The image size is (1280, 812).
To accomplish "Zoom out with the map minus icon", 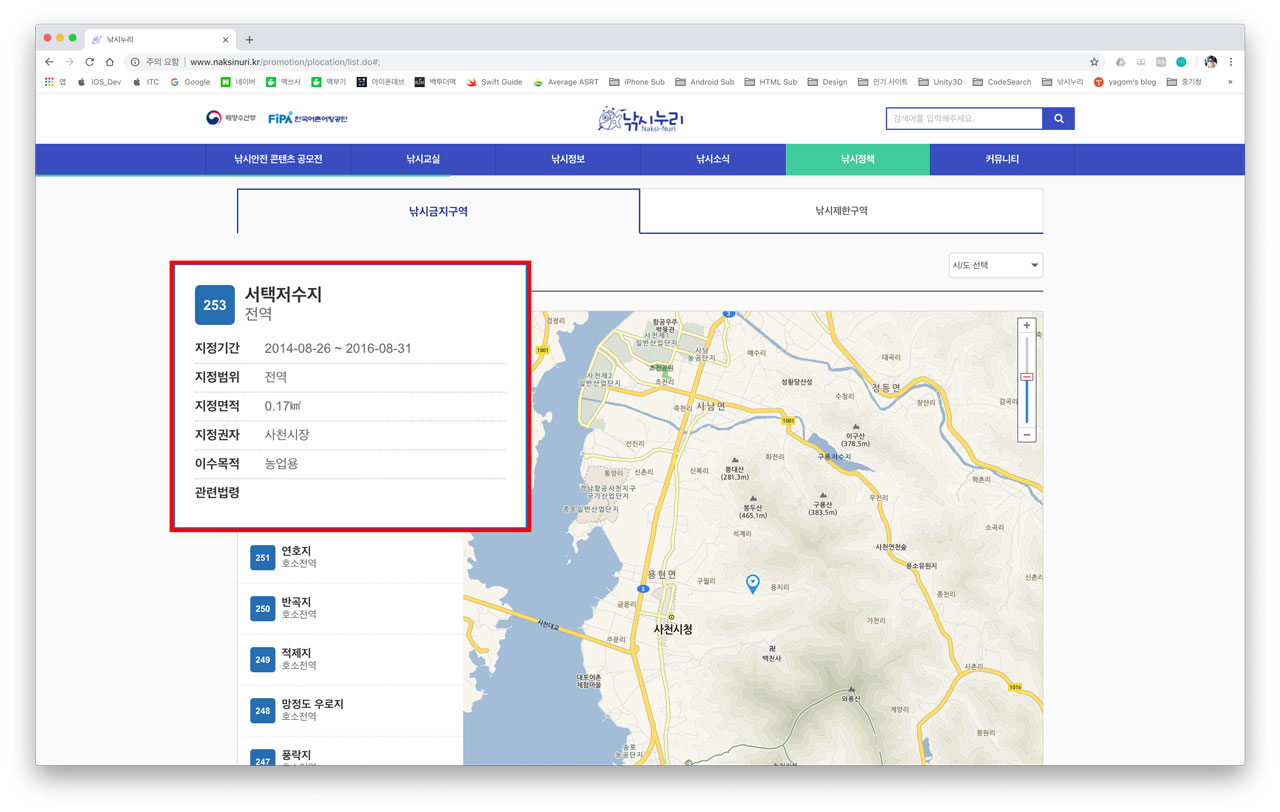I will (x=1026, y=434).
